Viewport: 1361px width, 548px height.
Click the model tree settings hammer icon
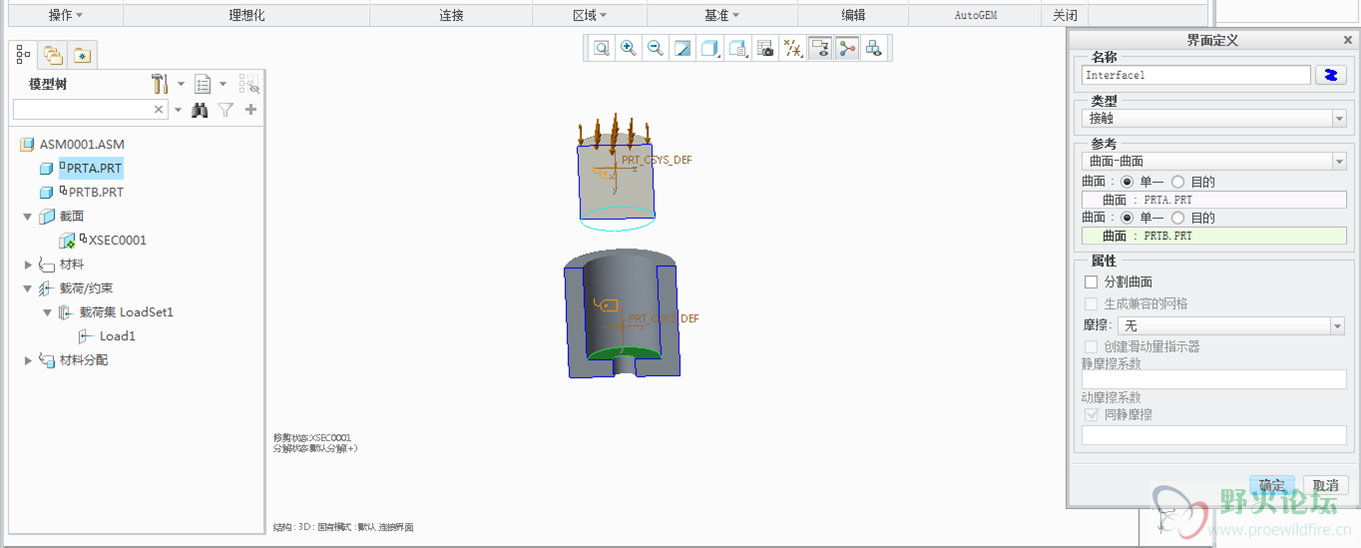tap(160, 84)
